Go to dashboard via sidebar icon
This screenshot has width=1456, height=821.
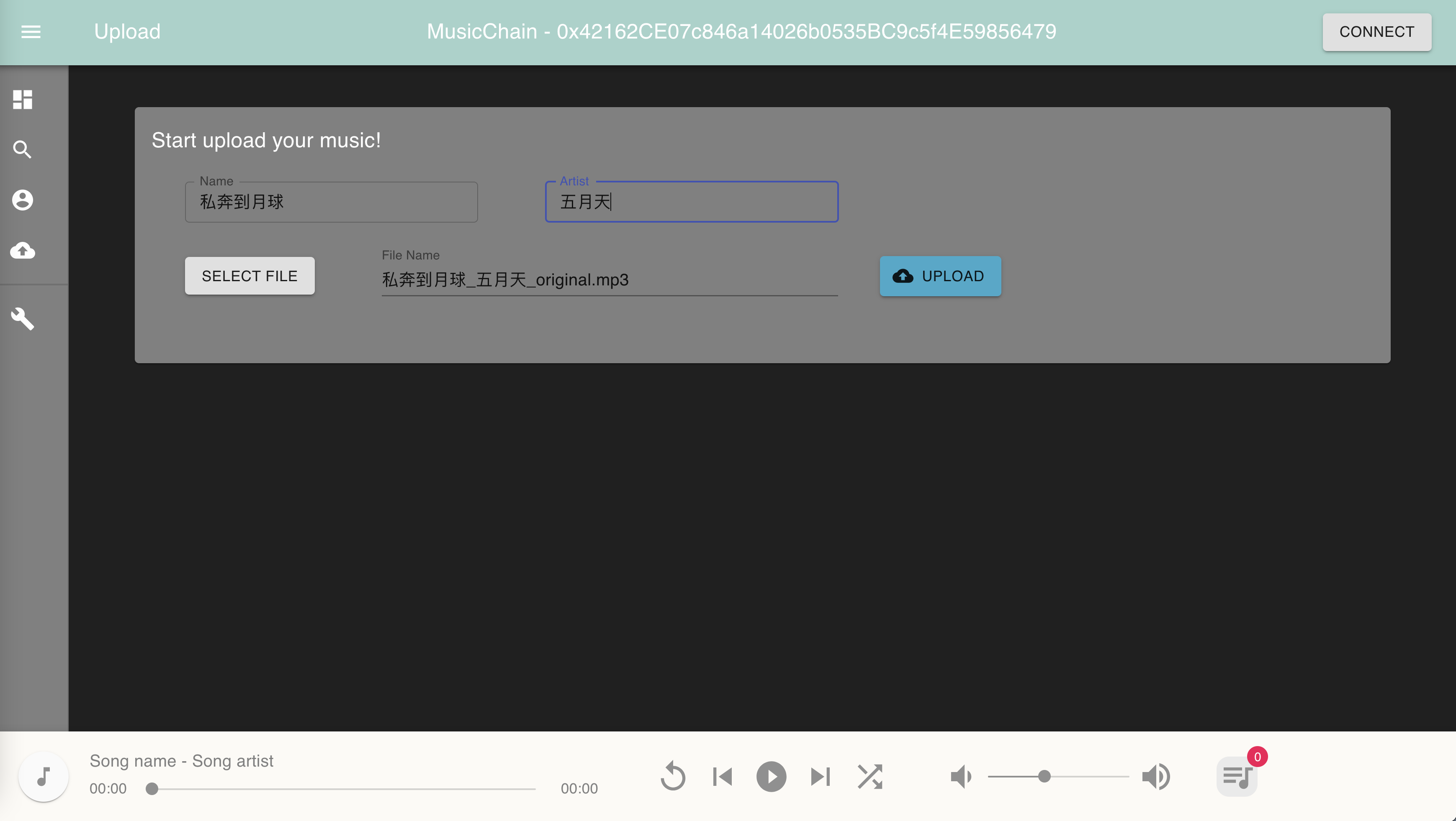pyautogui.click(x=23, y=100)
